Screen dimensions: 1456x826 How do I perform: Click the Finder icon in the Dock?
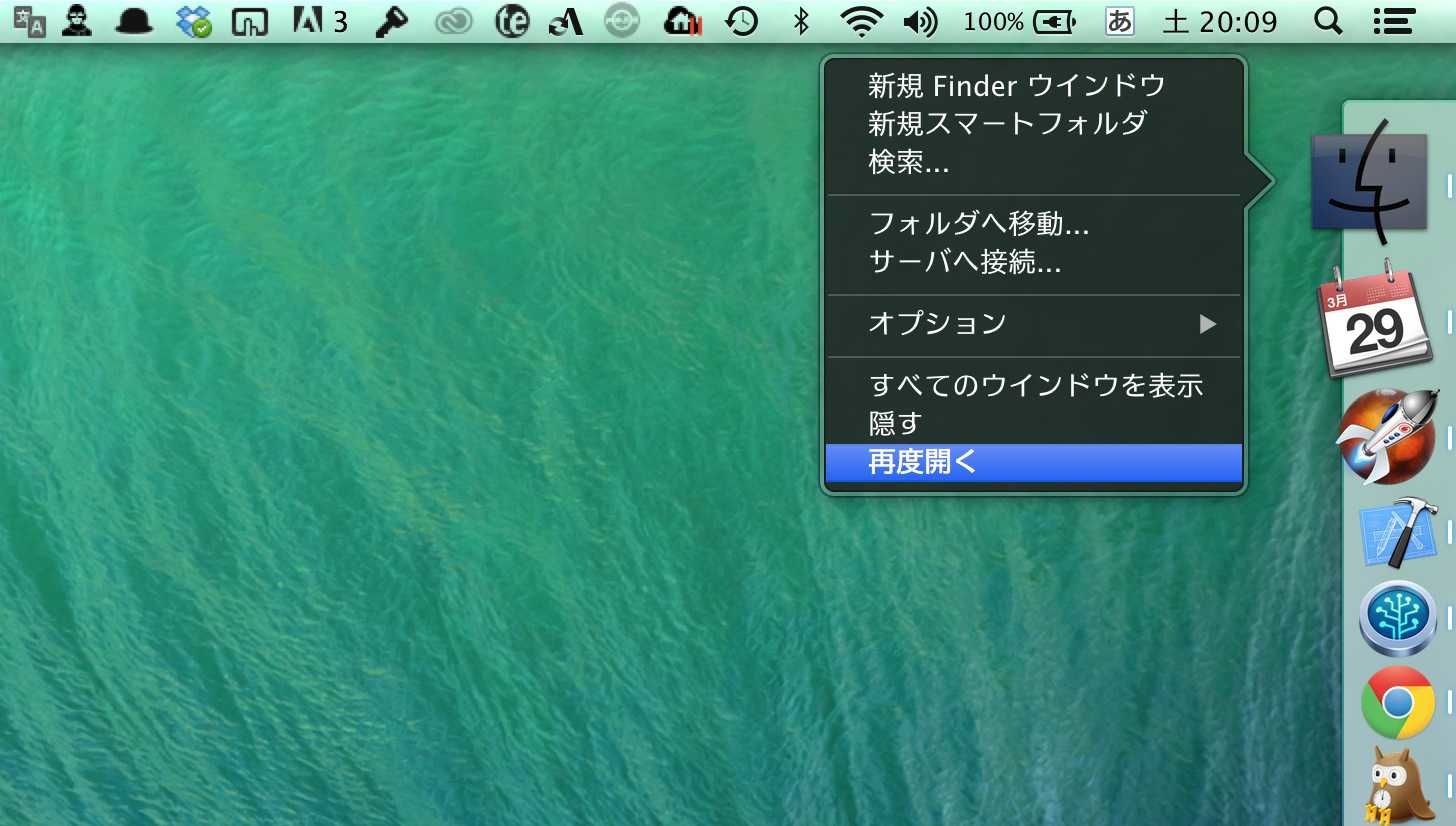1369,182
